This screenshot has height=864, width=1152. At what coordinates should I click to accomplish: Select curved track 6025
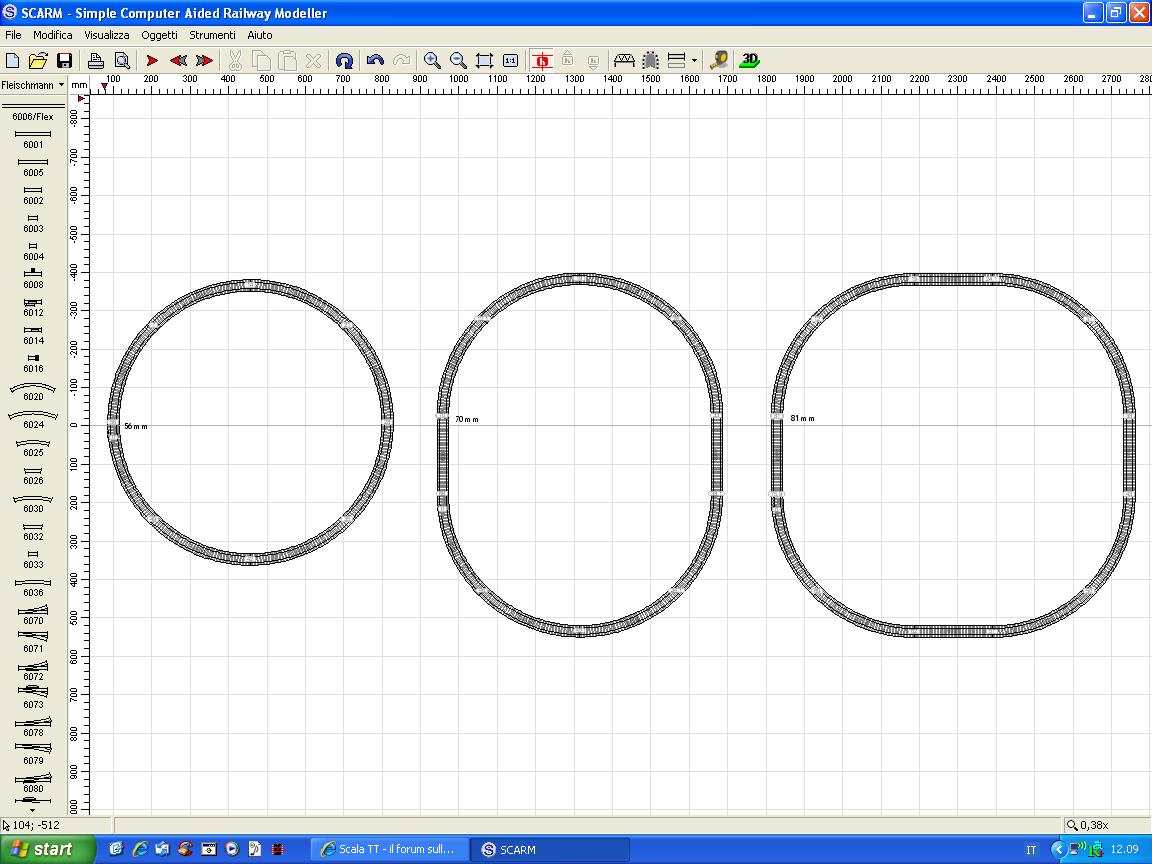pos(33,447)
